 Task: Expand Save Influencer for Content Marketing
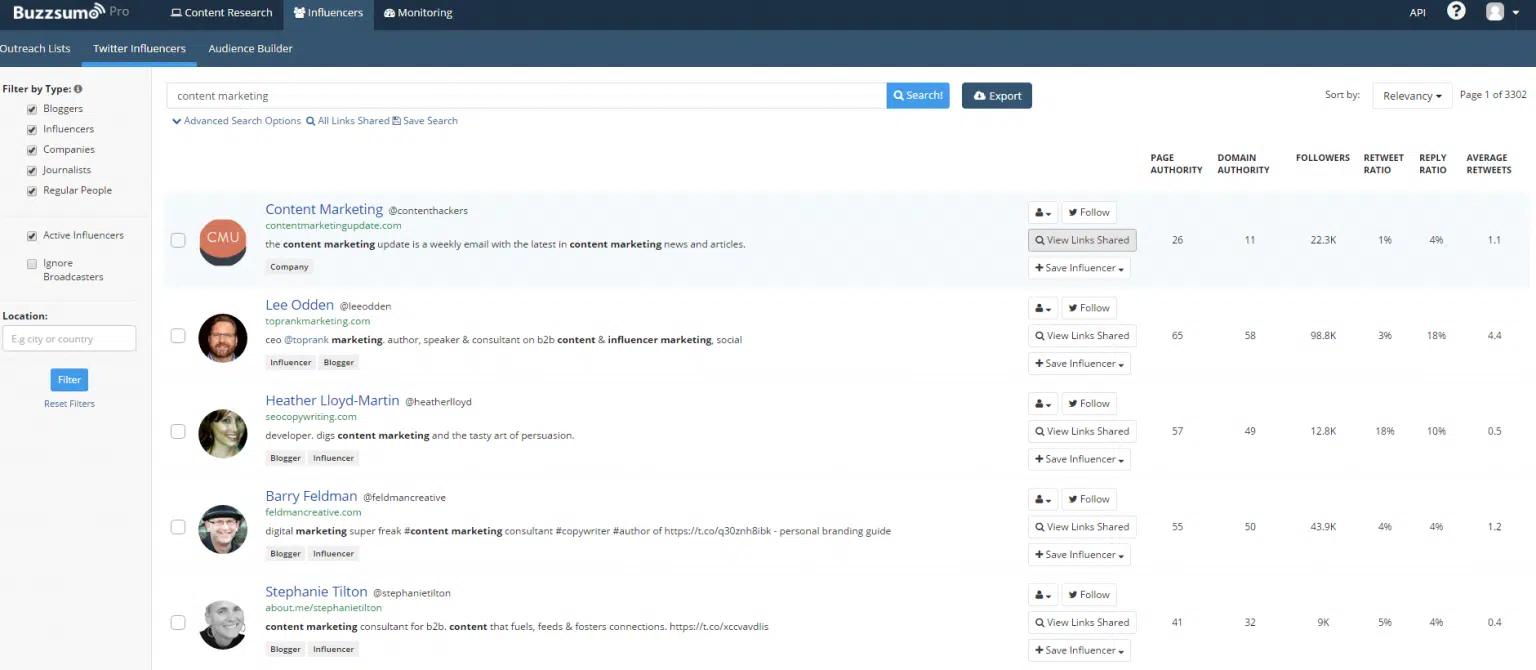click(1079, 268)
